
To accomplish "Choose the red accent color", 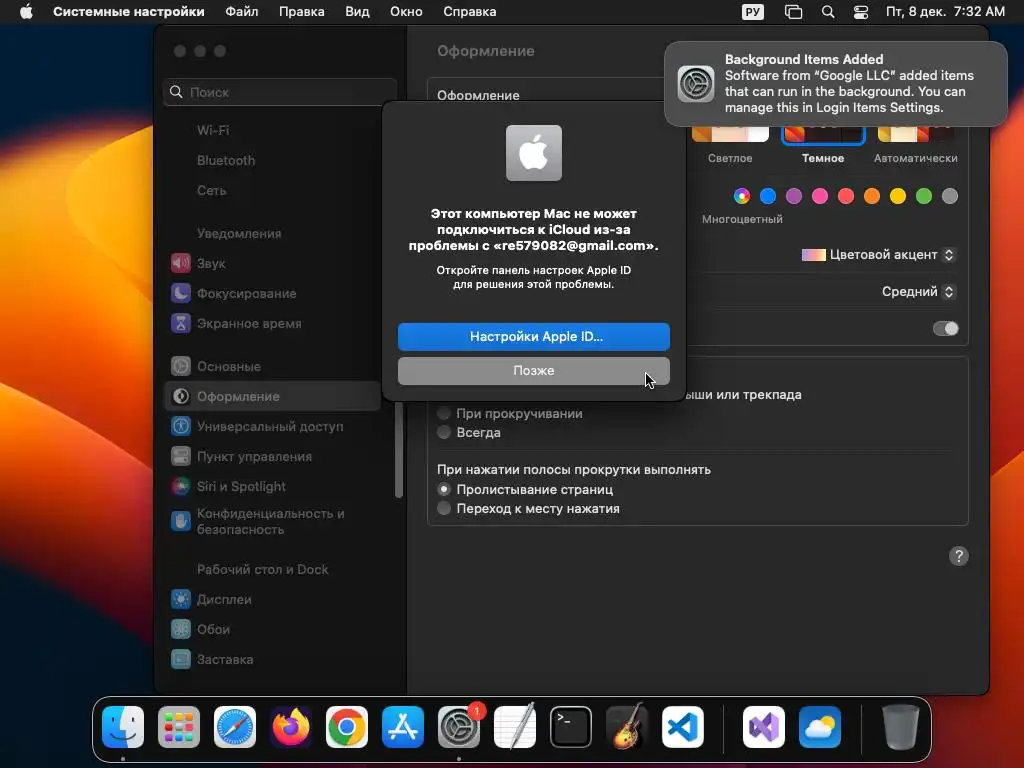I will (x=846, y=196).
